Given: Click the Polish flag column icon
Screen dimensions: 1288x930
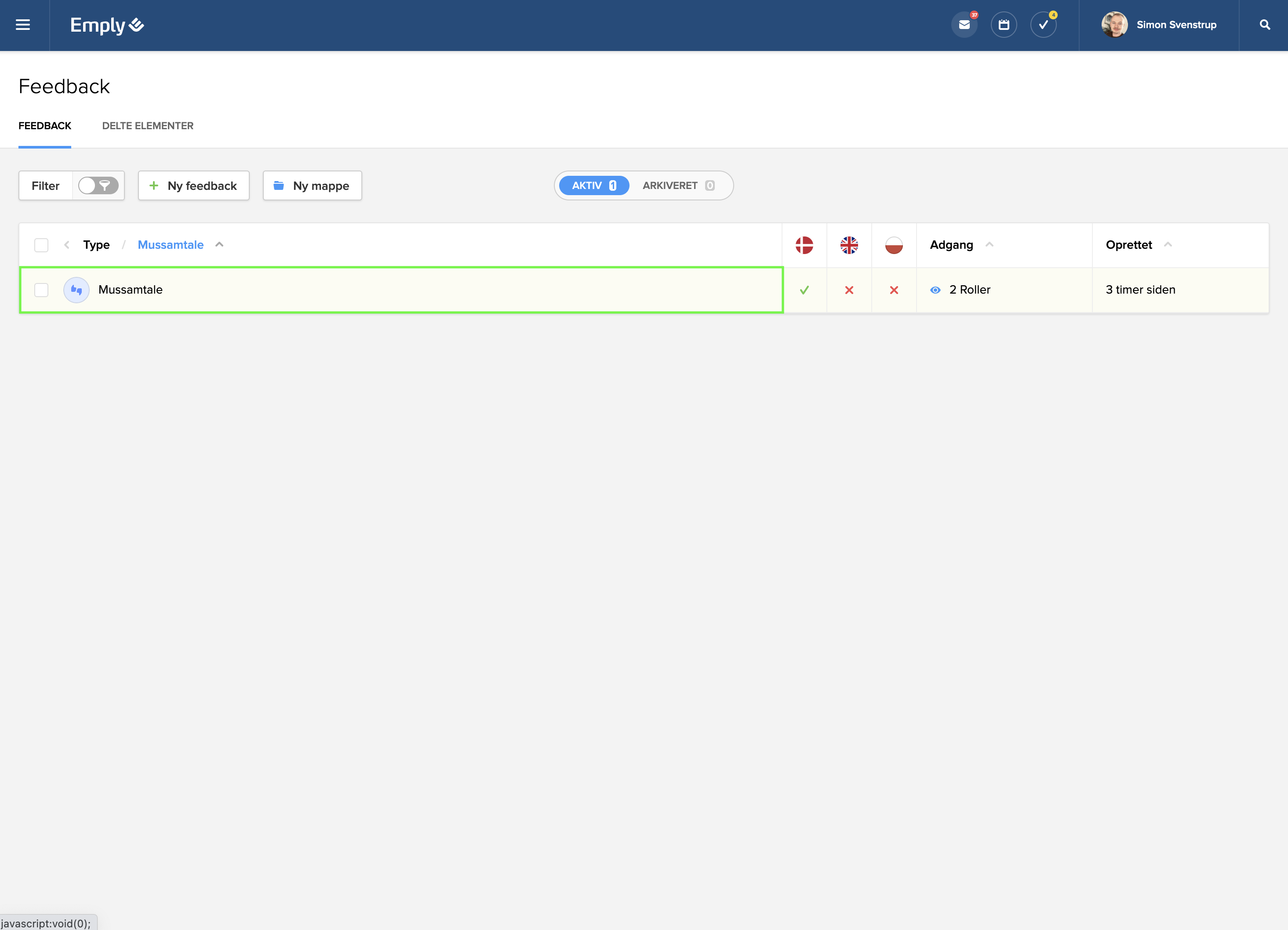Looking at the screenshot, I should (x=894, y=245).
